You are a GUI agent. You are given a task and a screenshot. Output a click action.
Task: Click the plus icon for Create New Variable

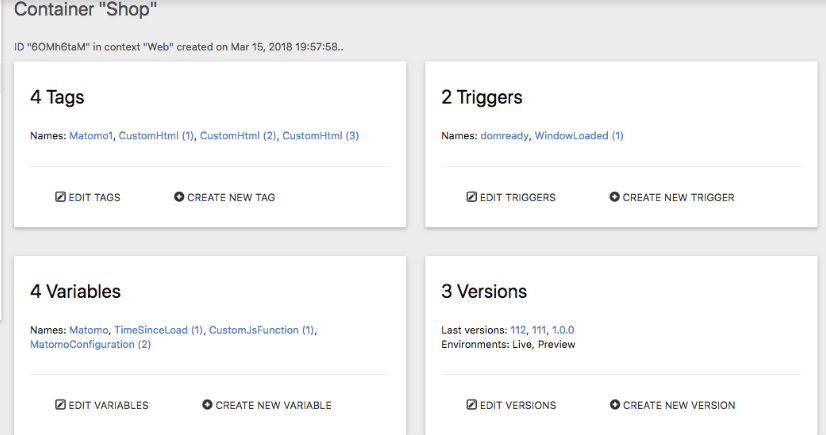(207, 405)
